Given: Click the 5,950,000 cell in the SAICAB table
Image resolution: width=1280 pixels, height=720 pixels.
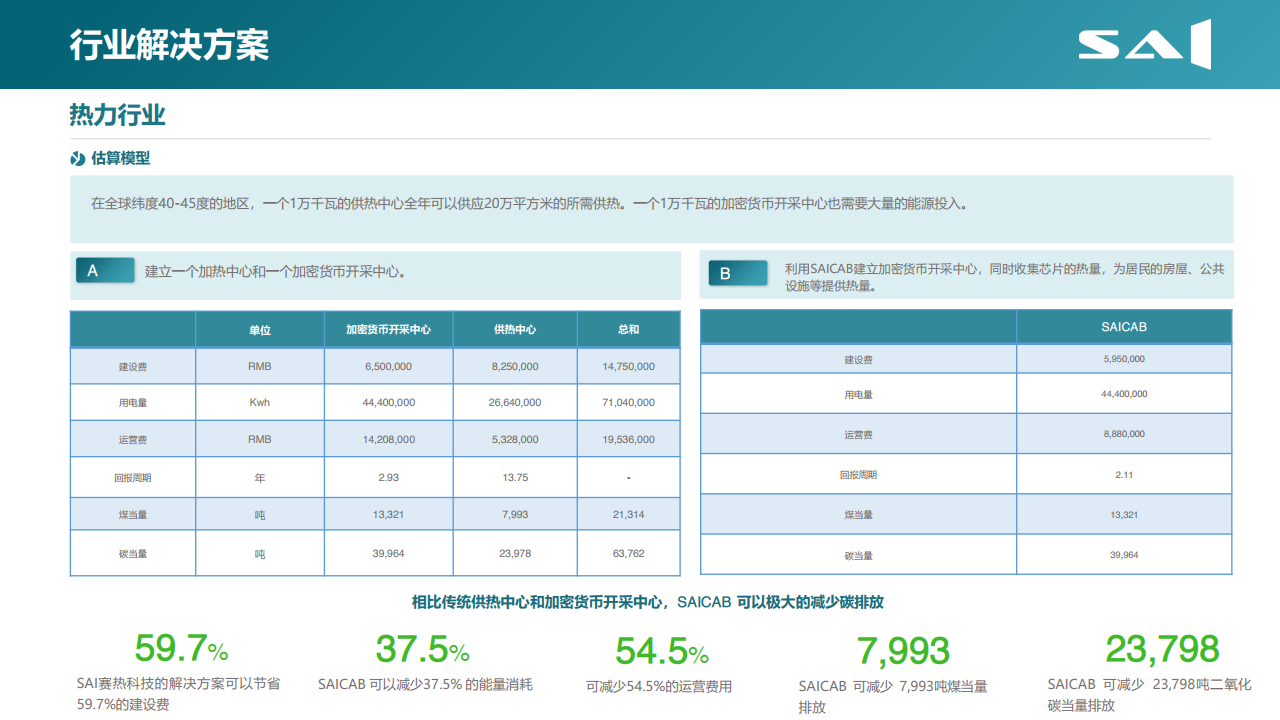Looking at the screenshot, I should click(x=1124, y=359).
